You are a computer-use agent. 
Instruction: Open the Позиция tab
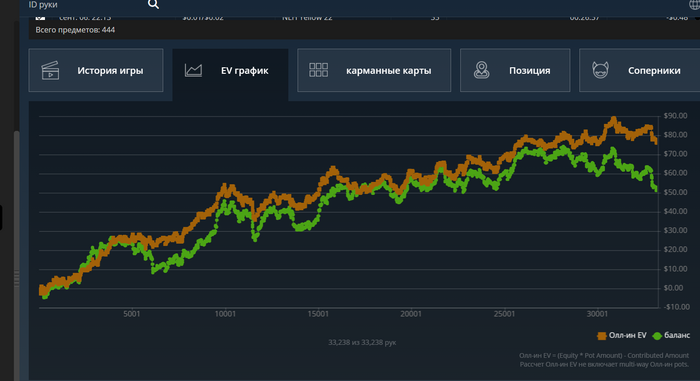pyautogui.click(x=515, y=71)
